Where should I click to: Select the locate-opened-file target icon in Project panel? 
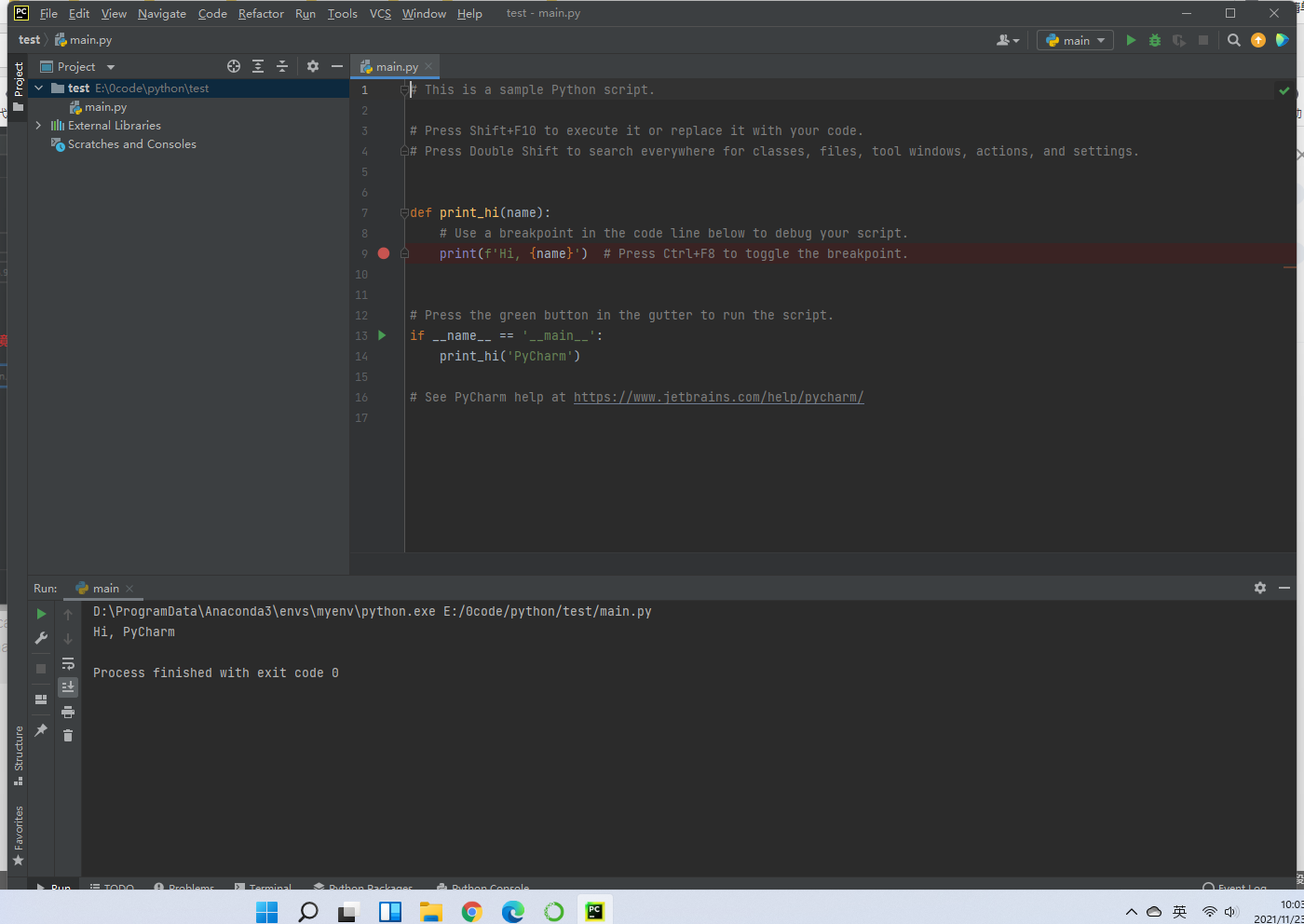(234, 66)
